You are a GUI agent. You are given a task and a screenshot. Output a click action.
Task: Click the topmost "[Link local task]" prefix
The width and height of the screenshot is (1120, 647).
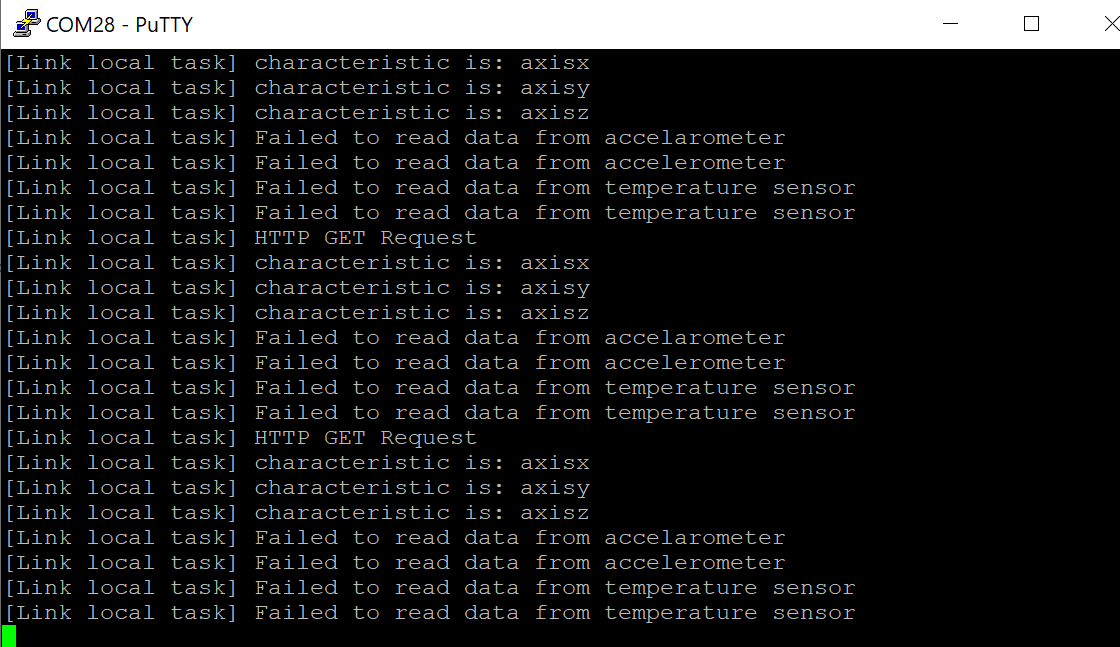tap(121, 63)
